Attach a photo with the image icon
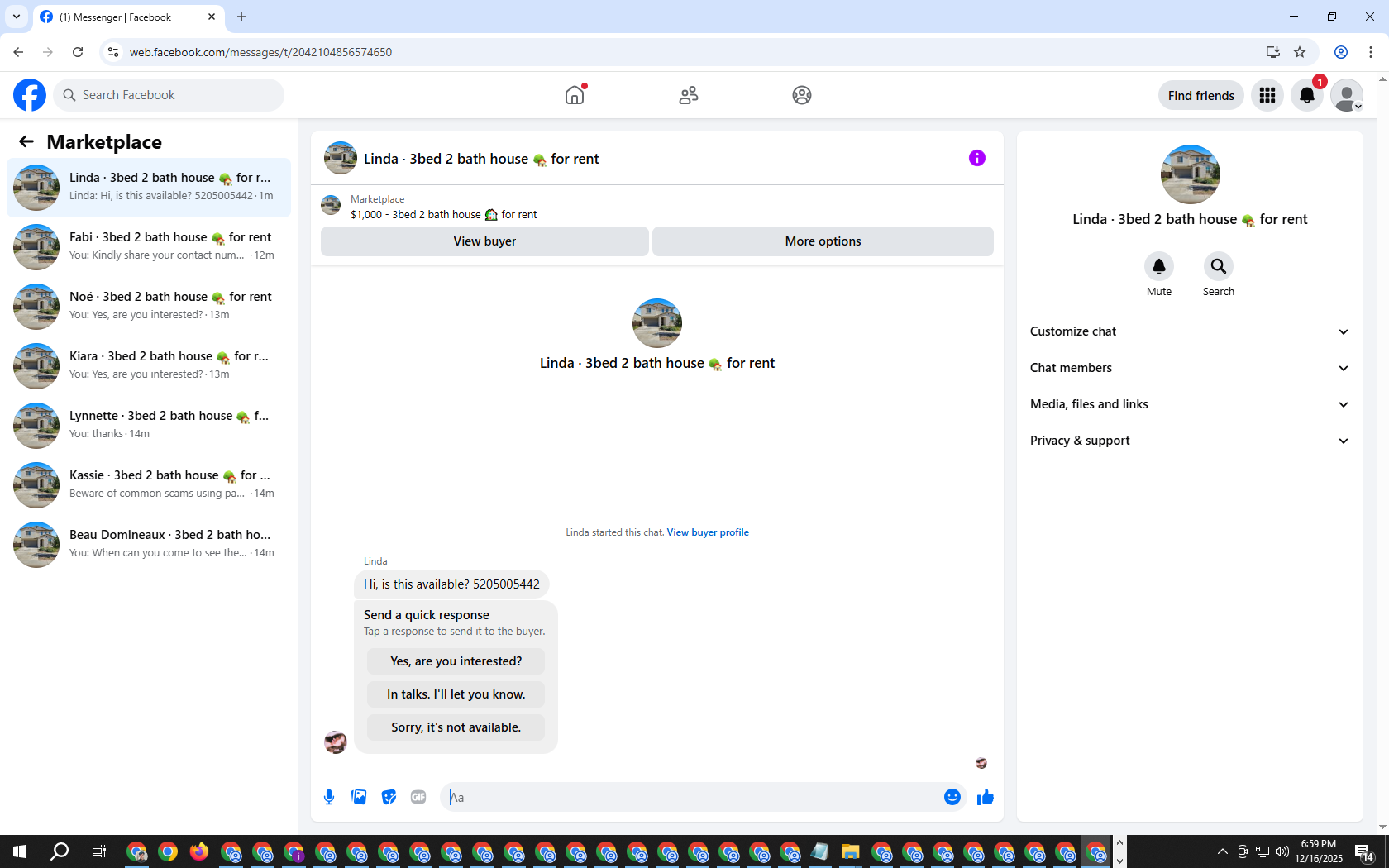 359,797
